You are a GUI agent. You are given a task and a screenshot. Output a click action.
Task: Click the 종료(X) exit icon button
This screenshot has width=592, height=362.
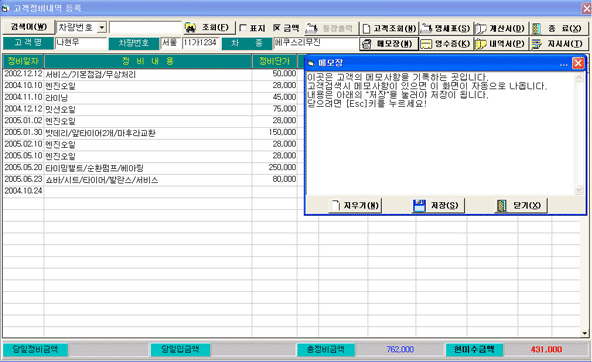click(x=558, y=28)
